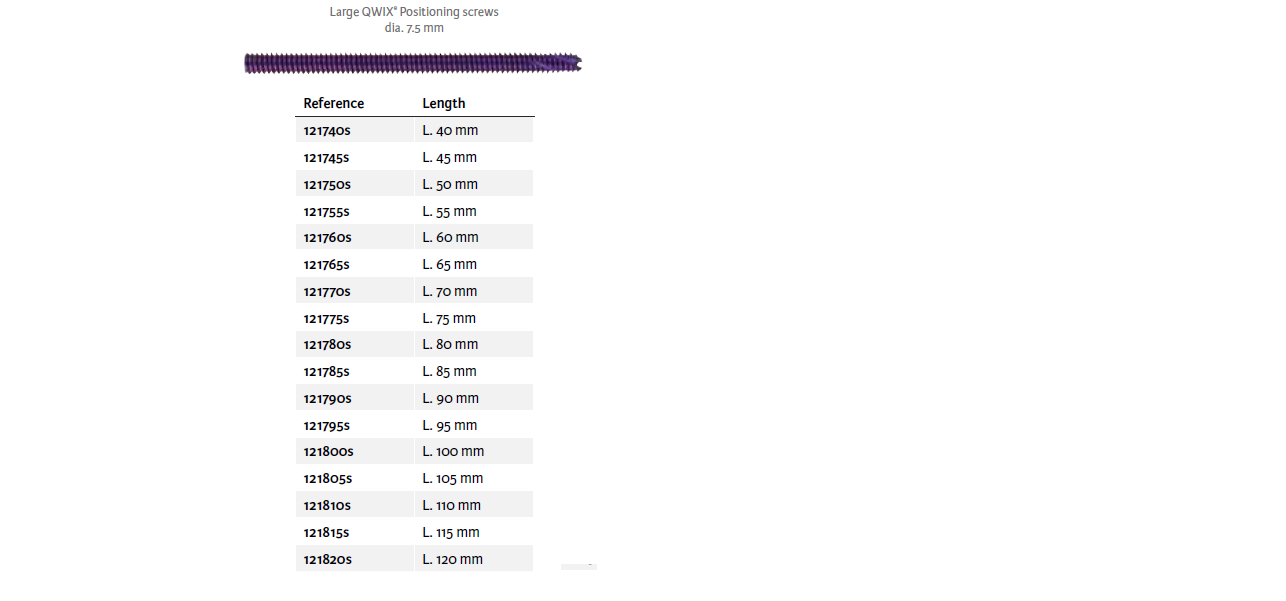Click the L. 55 mm length entry
Image resolution: width=1286 pixels, height=601 pixels.
449,212
